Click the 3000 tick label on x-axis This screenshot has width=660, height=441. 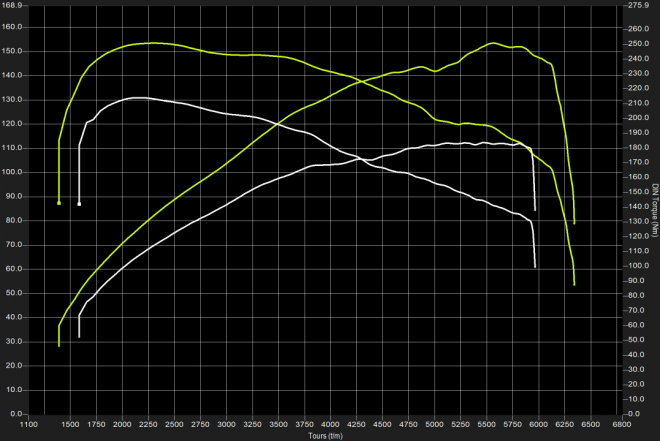tap(226, 426)
